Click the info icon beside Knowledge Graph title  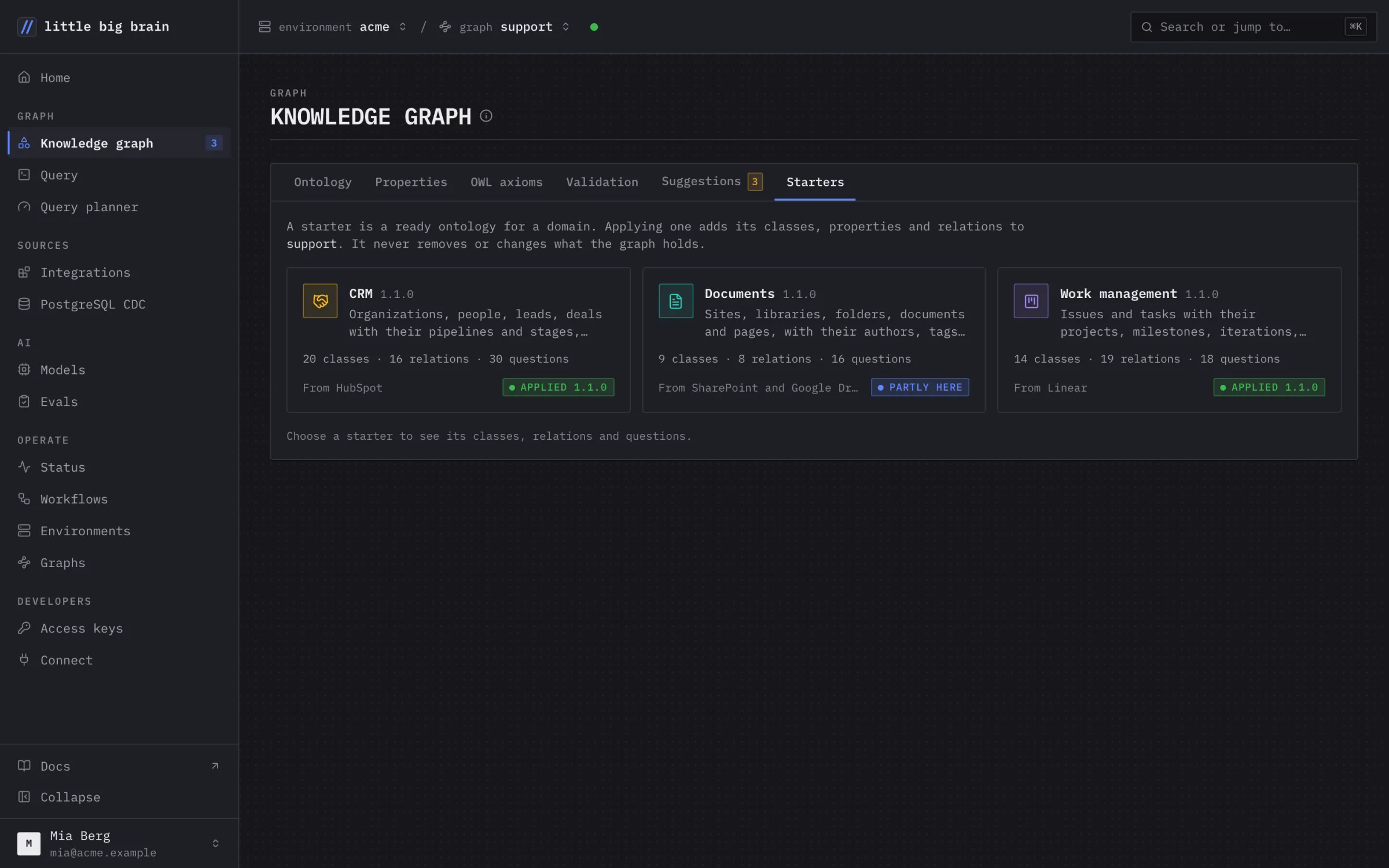[x=486, y=116]
